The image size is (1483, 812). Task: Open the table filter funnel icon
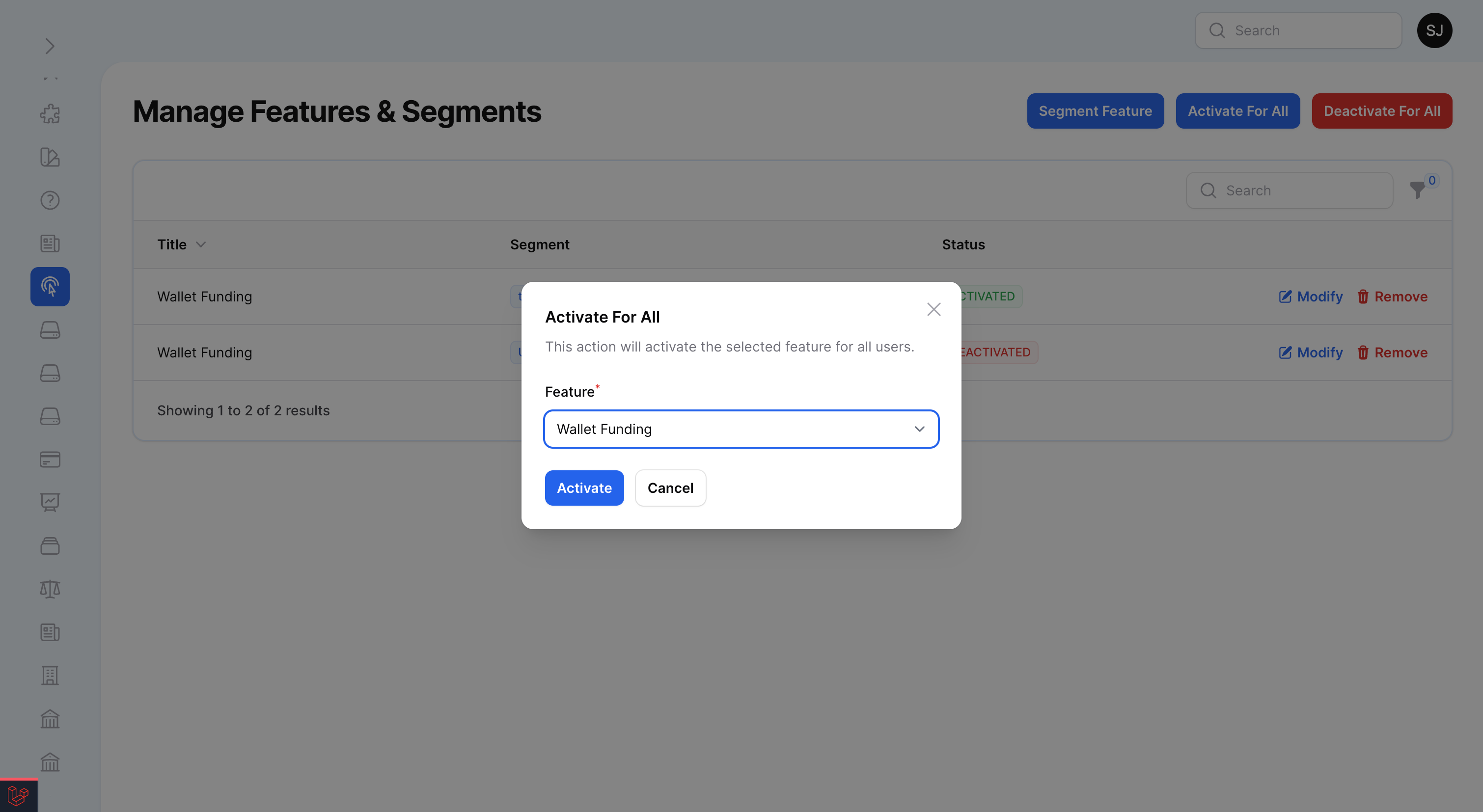coord(1417,190)
